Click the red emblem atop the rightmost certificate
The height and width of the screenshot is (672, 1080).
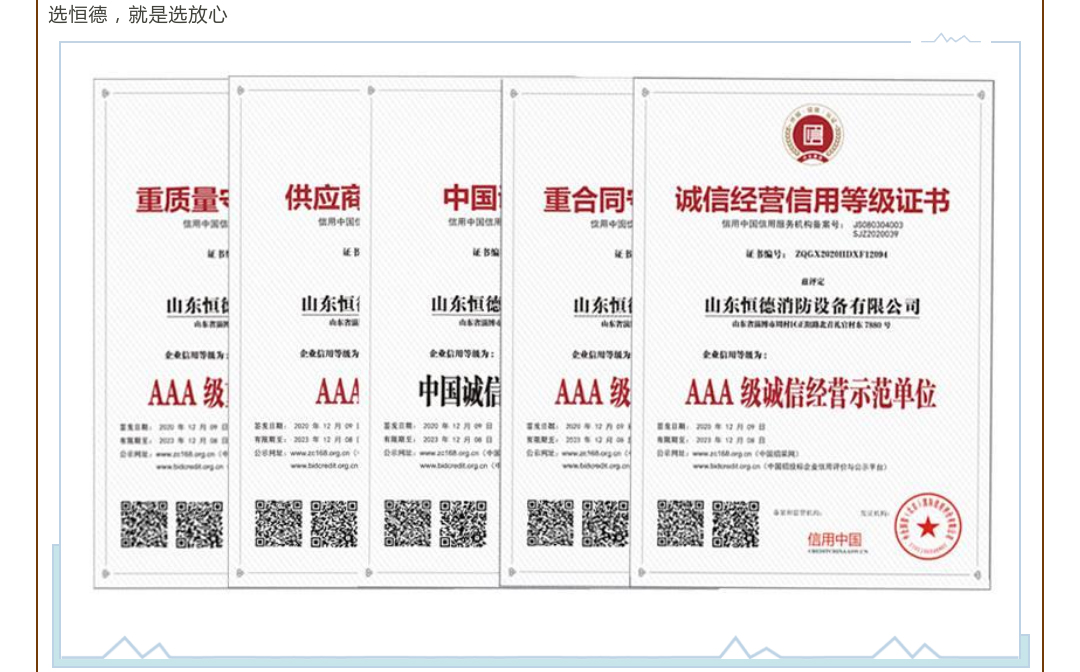pyautogui.click(x=812, y=137)
